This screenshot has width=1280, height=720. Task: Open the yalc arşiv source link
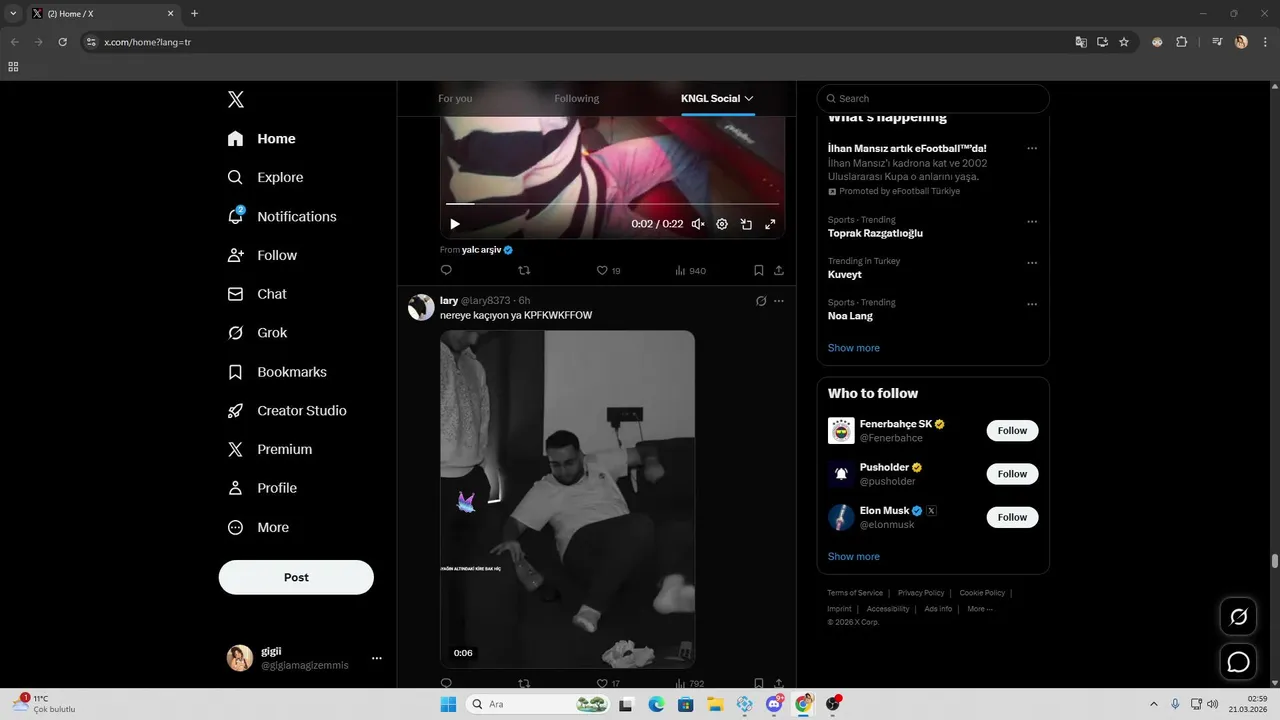(x=487, y=250)
